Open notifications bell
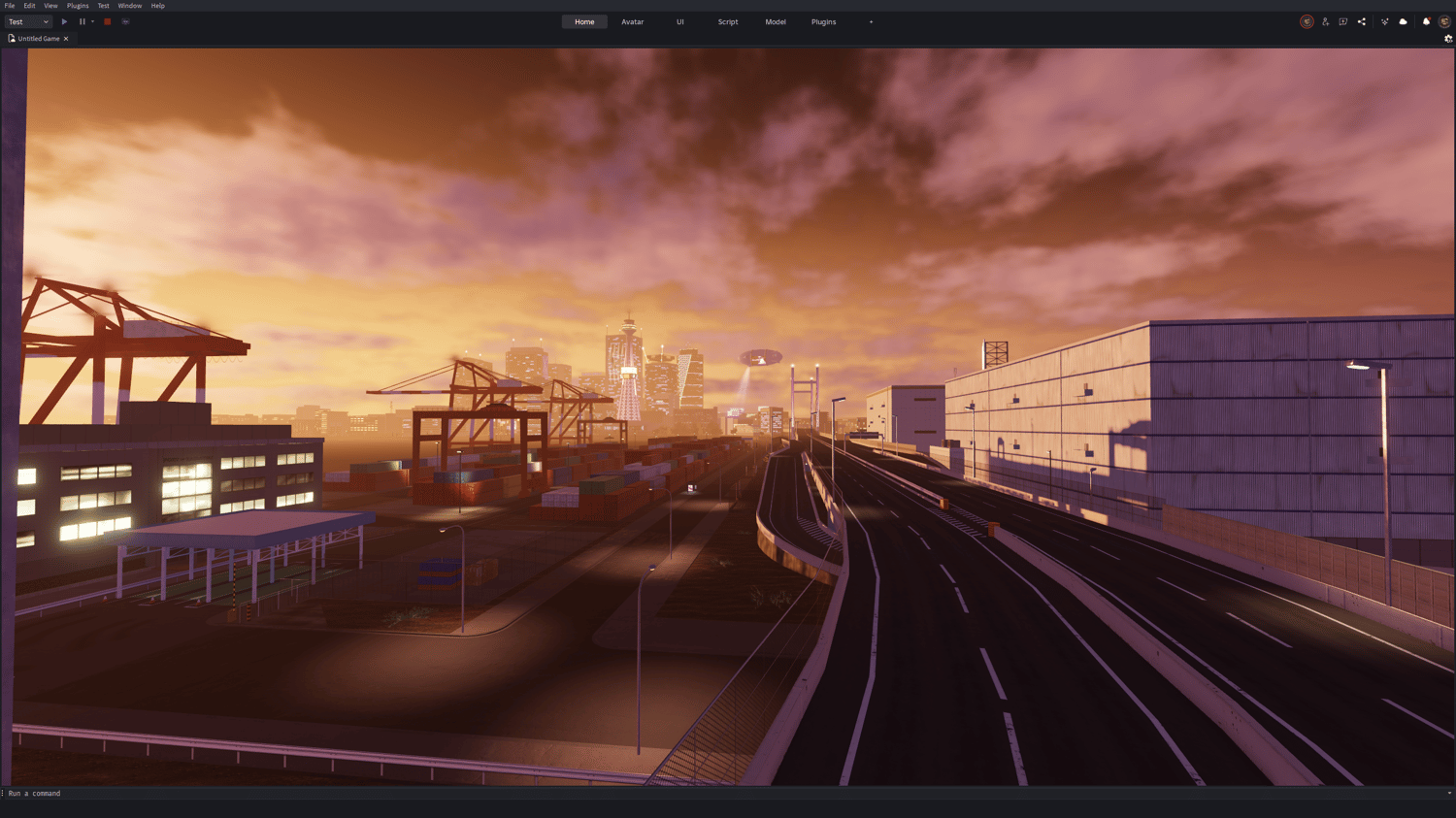The image size is (1456, 818). tap(1426, 21)
